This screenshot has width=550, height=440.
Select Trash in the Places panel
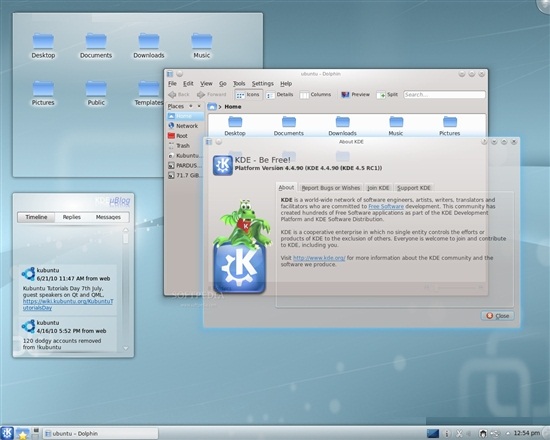point(185,146)
